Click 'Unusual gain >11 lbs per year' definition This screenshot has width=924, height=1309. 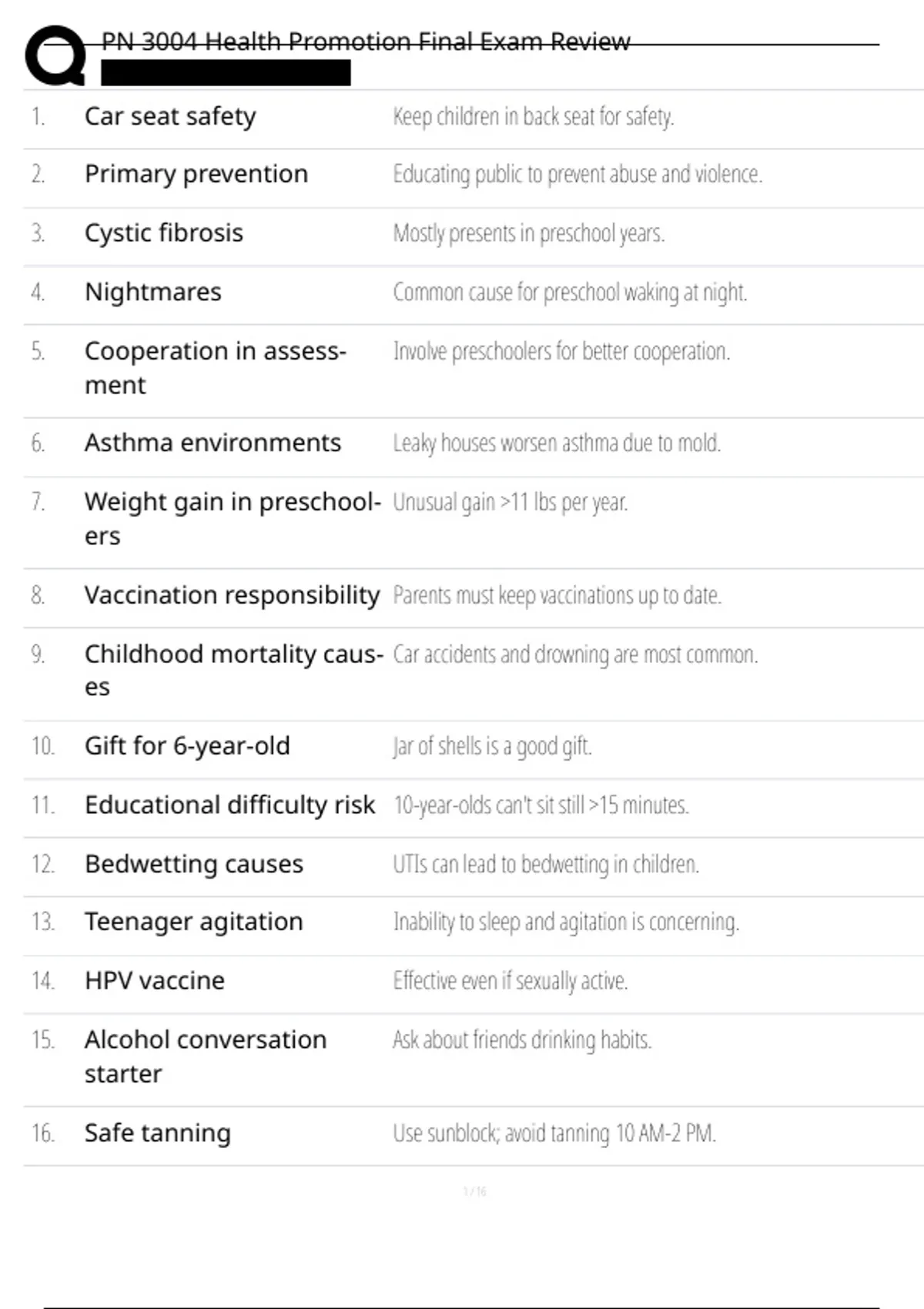pos(511,502)
